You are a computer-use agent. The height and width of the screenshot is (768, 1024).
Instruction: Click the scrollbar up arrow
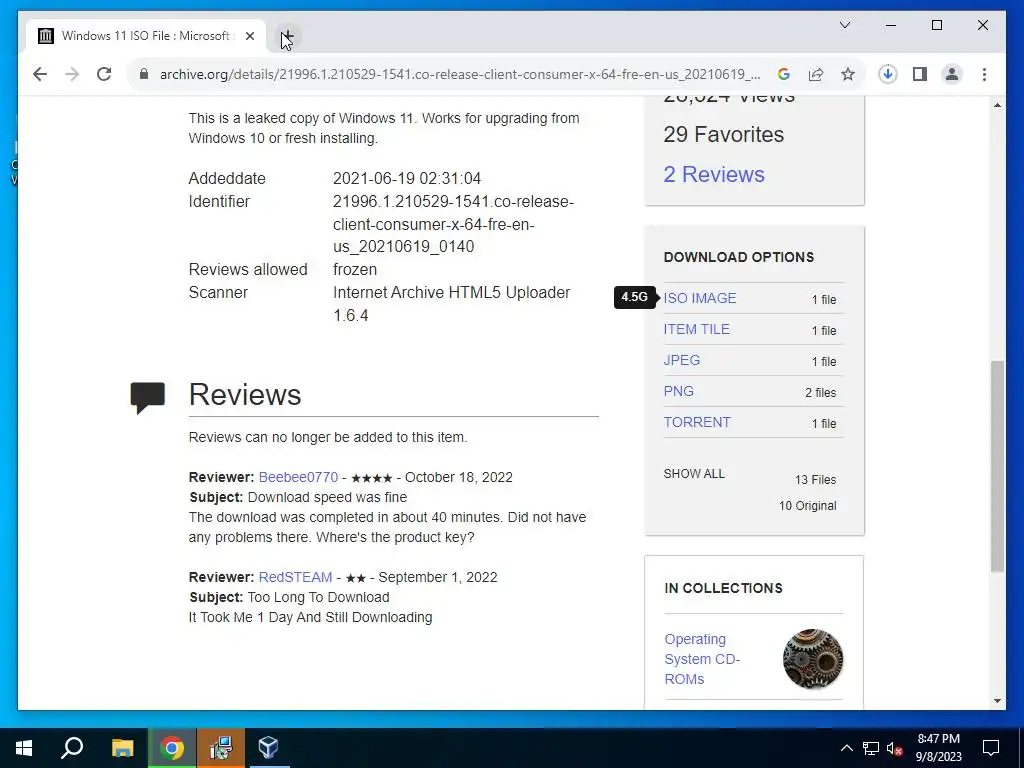click(997, 104)
